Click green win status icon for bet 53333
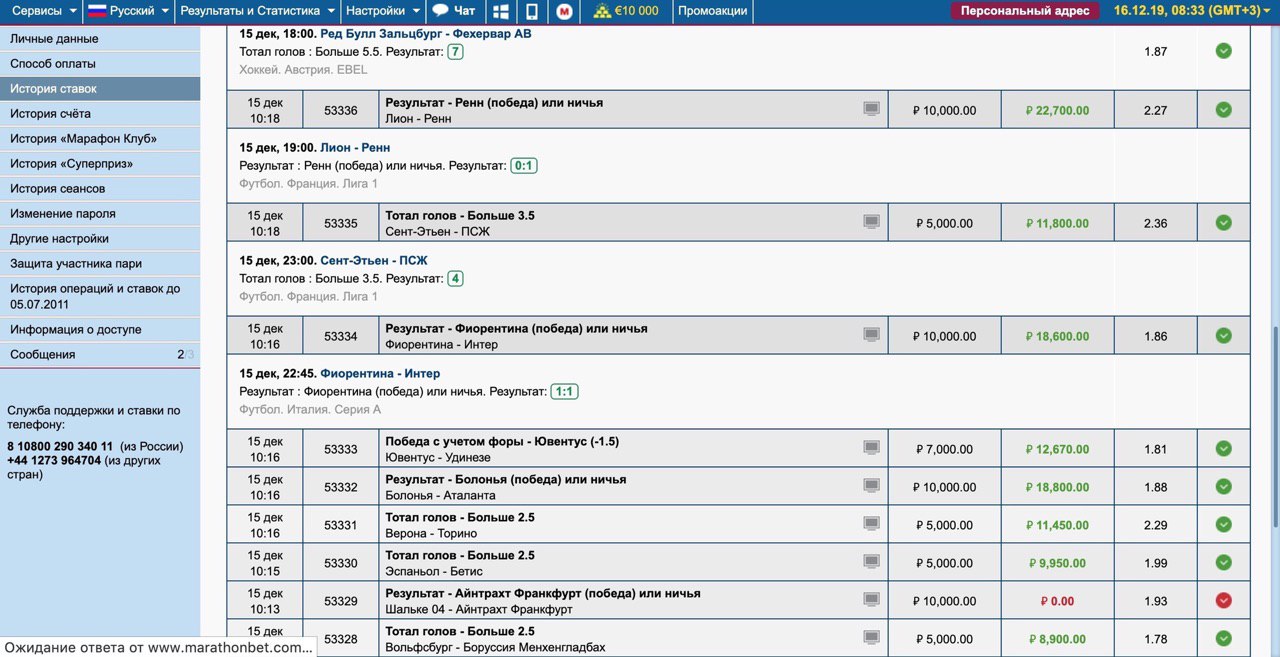Image resolution: width=1280 pixels, height=657 pixels. [1223, 449]
